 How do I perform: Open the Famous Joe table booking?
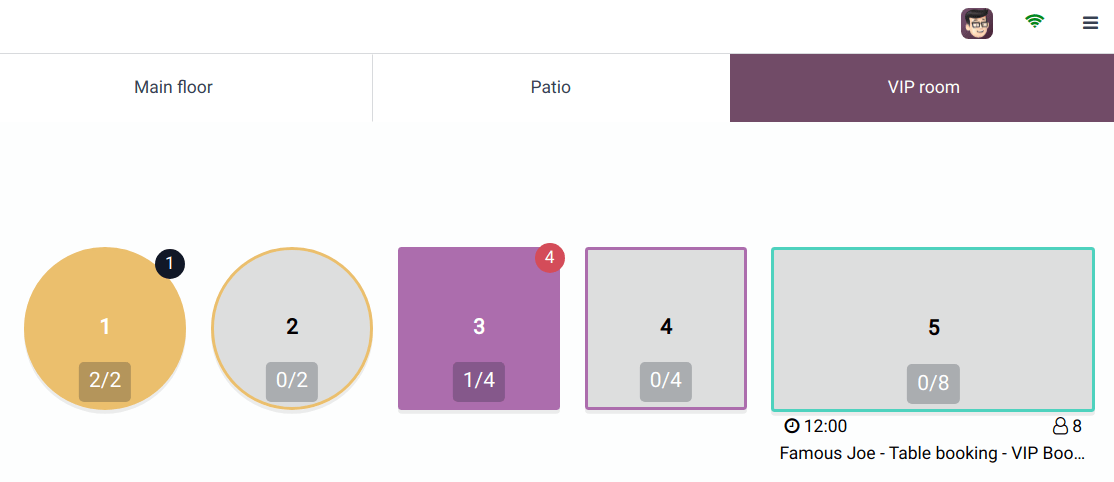[x=932, y=454]
